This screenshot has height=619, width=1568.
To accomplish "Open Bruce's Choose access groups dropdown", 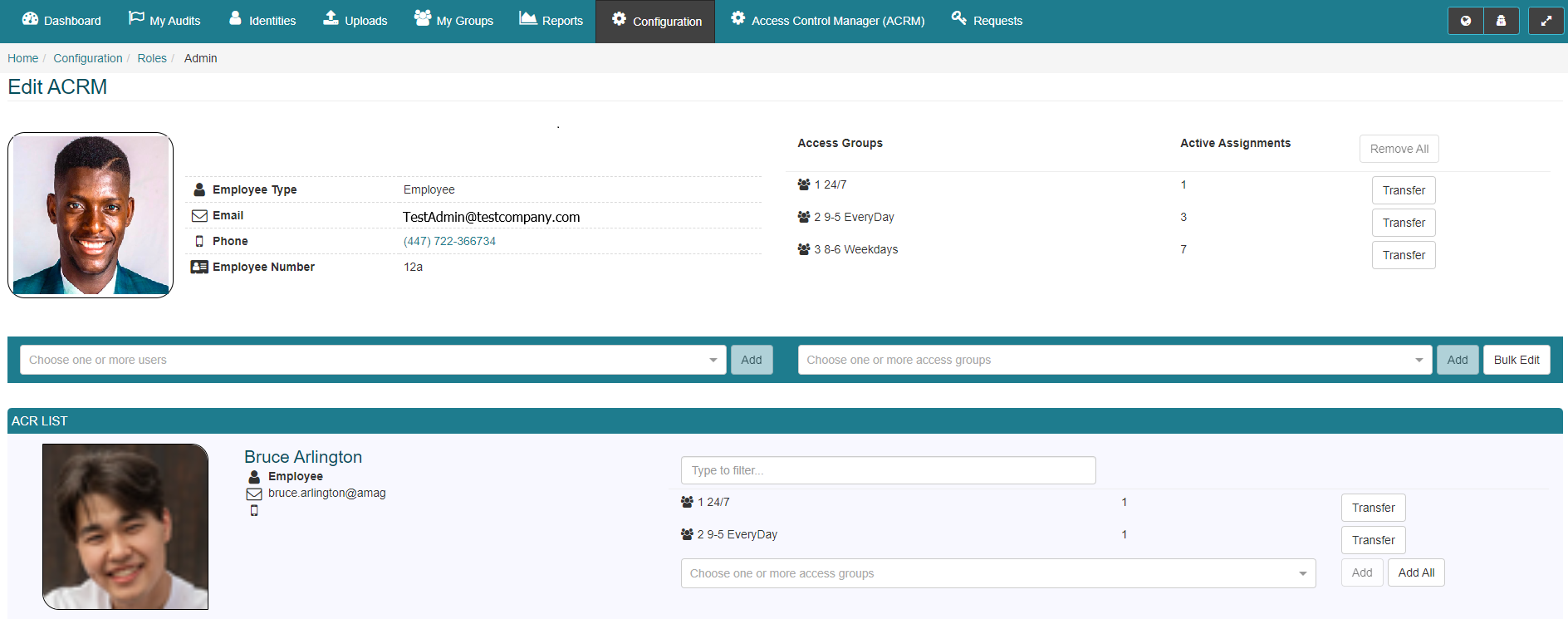I will coord(998,573).
